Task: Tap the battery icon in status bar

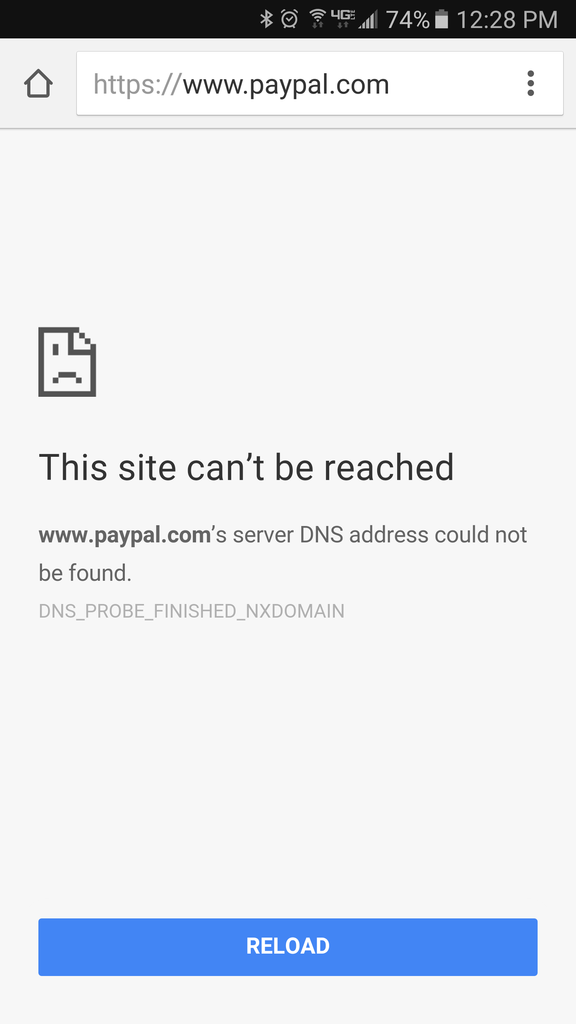Action: pos(442,20)
